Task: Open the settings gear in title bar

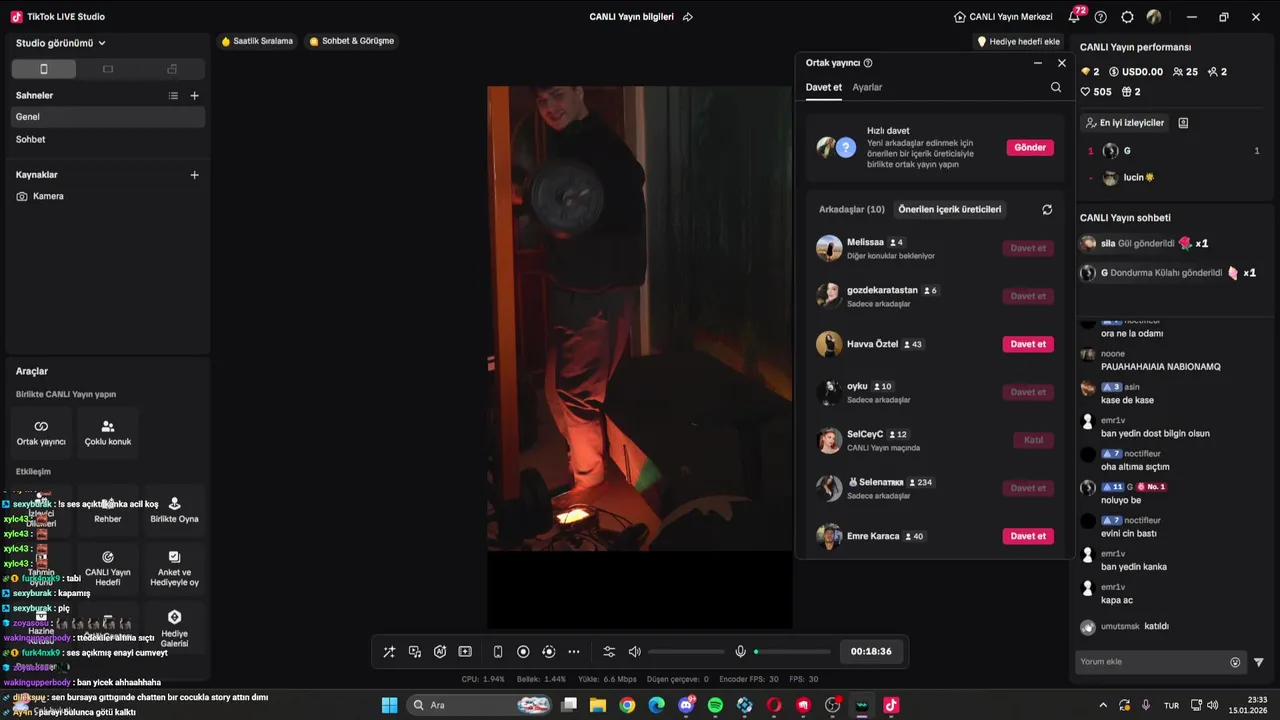Action: (x=1127, y=17)
